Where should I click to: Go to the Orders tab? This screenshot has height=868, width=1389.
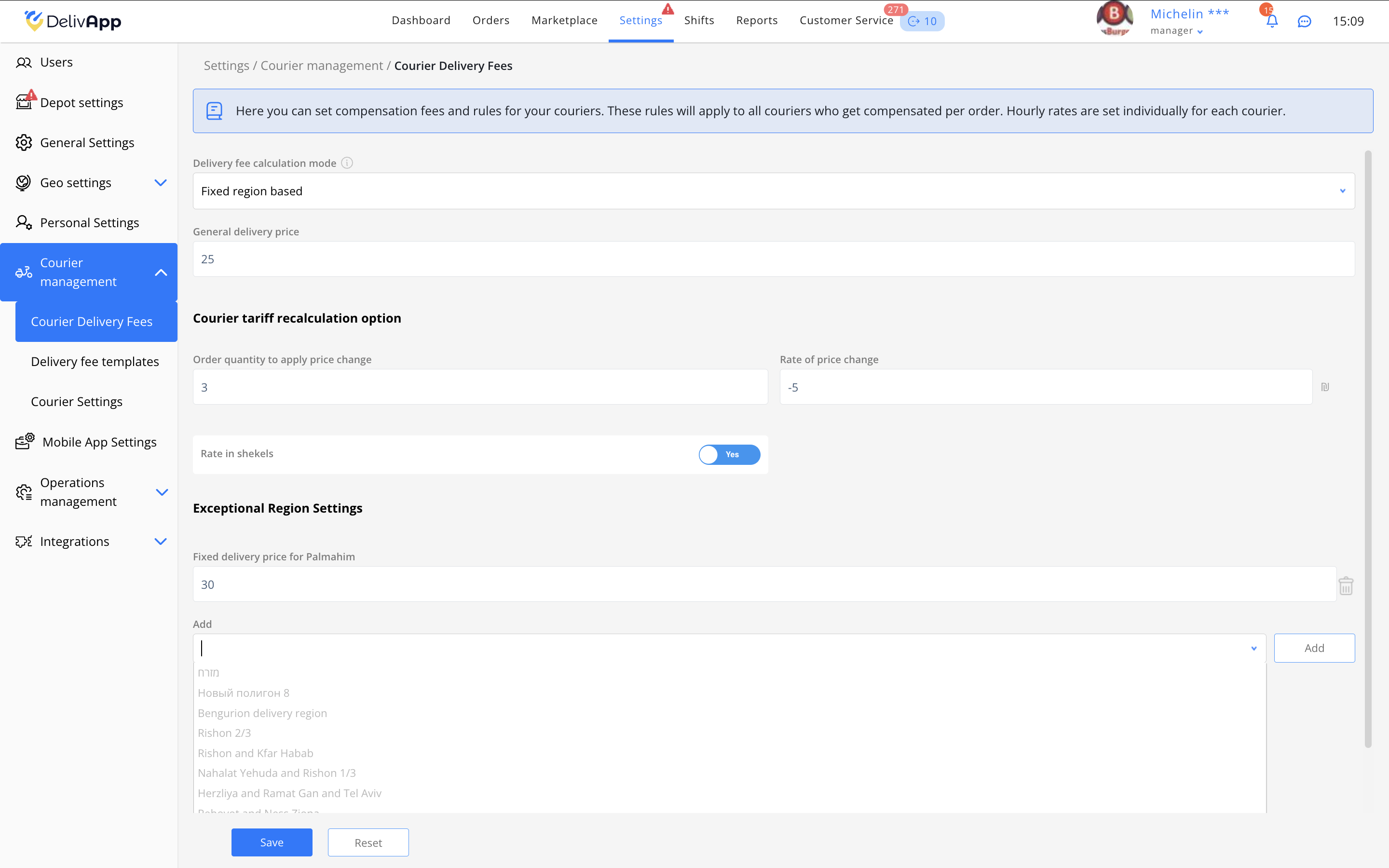point(491,20)
